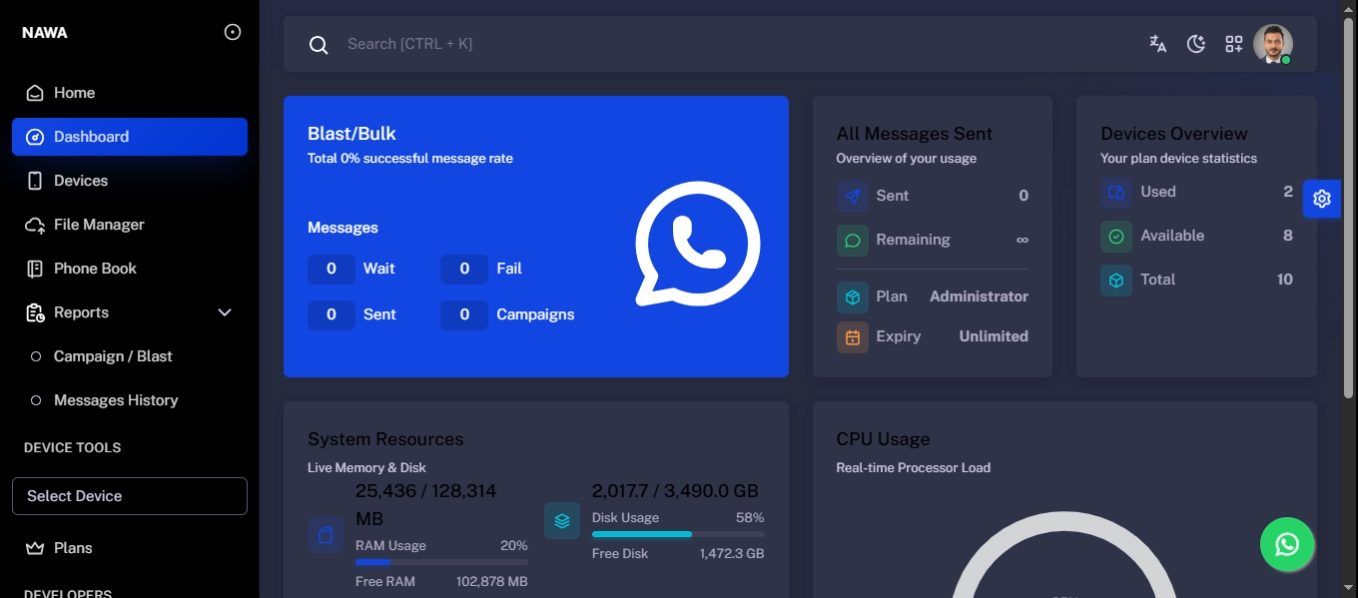
Task: Click the Disk Usage progress bar
Action: (x=678, y=534)
